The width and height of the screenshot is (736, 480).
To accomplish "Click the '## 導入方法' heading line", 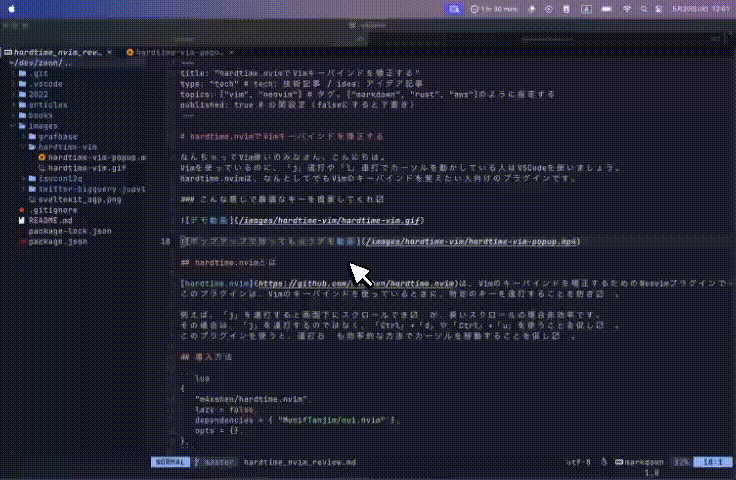I will click(206, 357).
